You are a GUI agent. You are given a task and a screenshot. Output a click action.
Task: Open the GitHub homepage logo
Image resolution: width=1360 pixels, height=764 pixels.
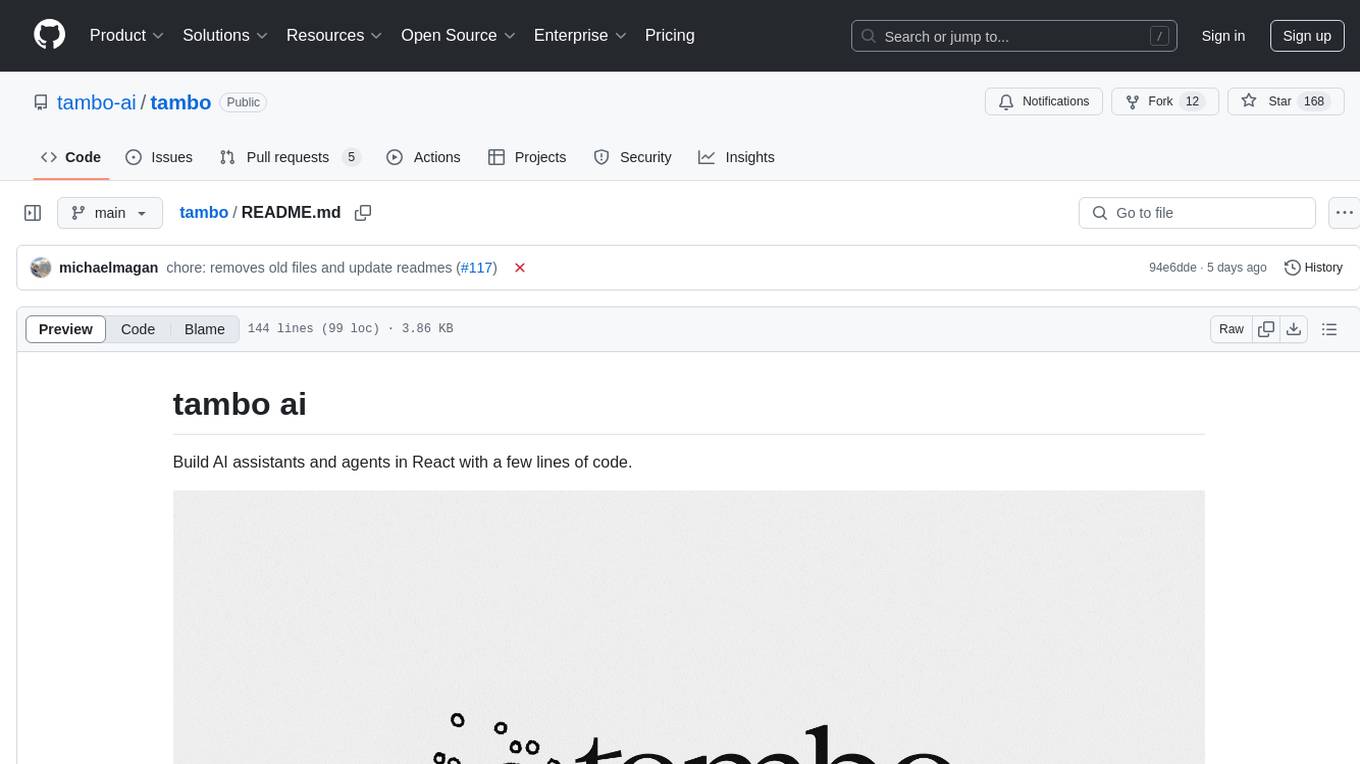[49, 35]
